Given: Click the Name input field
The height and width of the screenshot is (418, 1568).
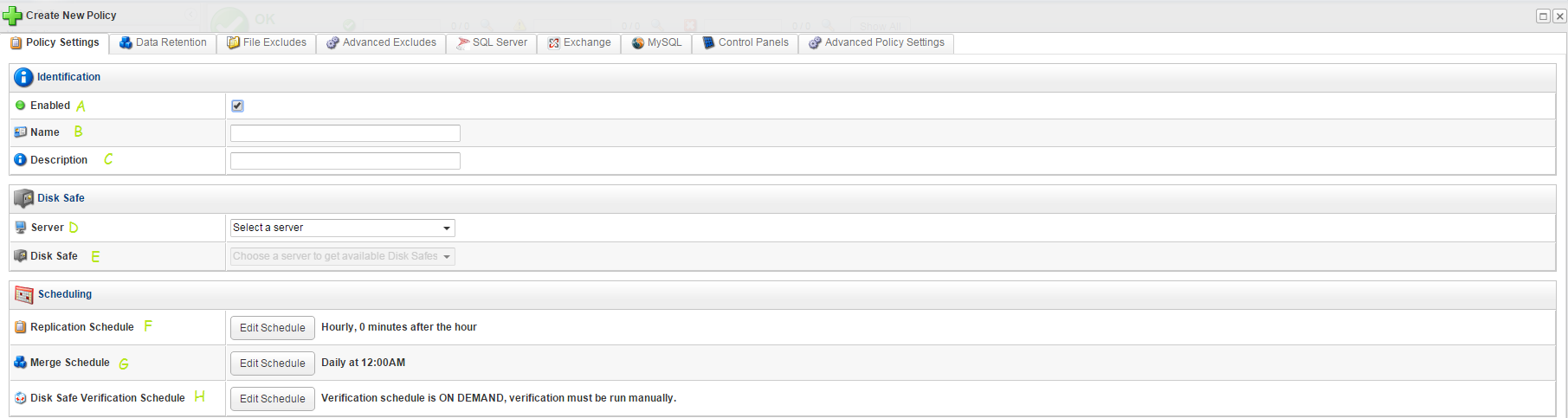Looking at the screenshot, I should click(x=345, y=133).
